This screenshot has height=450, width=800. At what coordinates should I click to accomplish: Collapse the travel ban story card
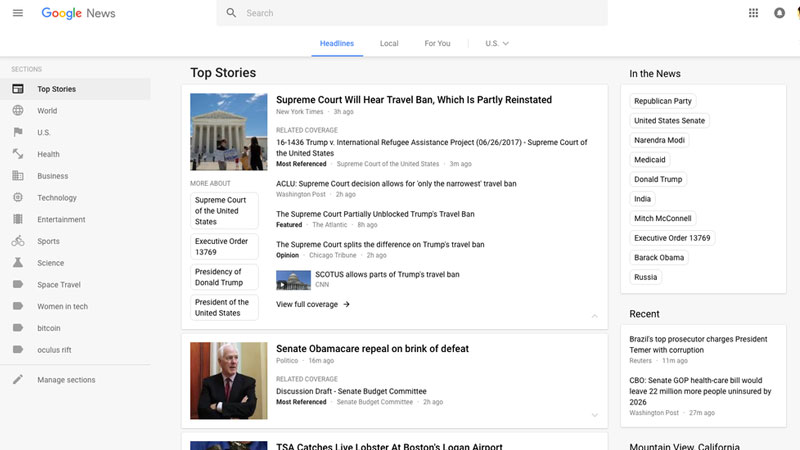point(594,316)
